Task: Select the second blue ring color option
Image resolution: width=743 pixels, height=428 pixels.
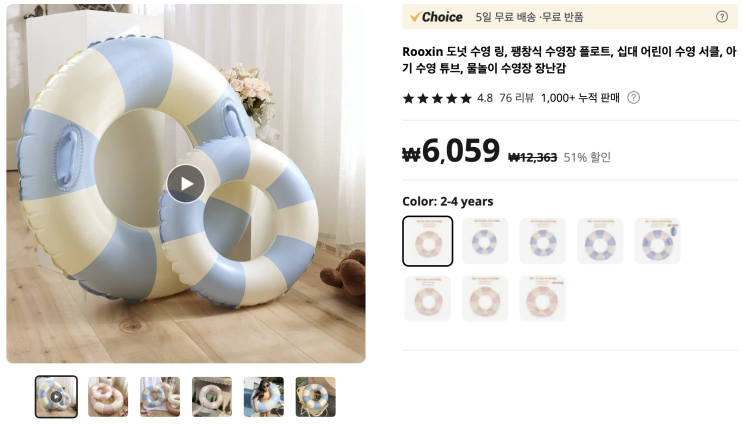Action: click(x=485, y=241)
